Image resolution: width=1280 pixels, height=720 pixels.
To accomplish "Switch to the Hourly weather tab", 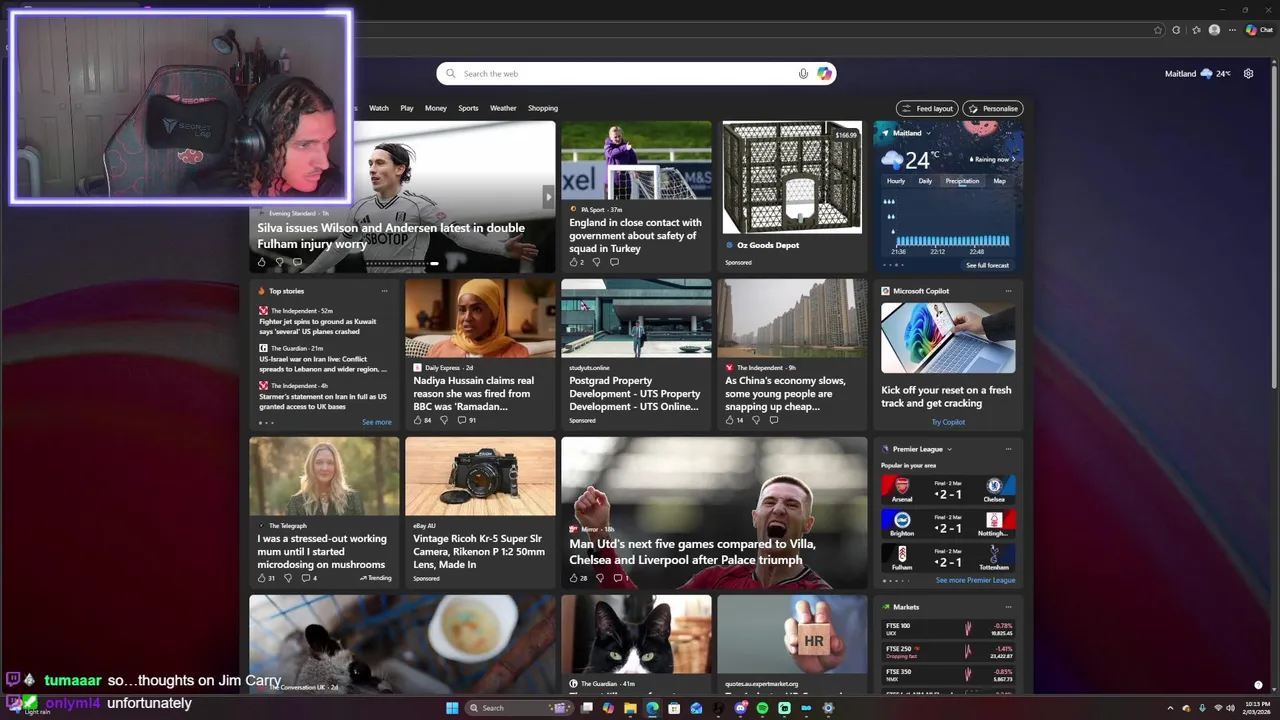I will click(896, 181).
